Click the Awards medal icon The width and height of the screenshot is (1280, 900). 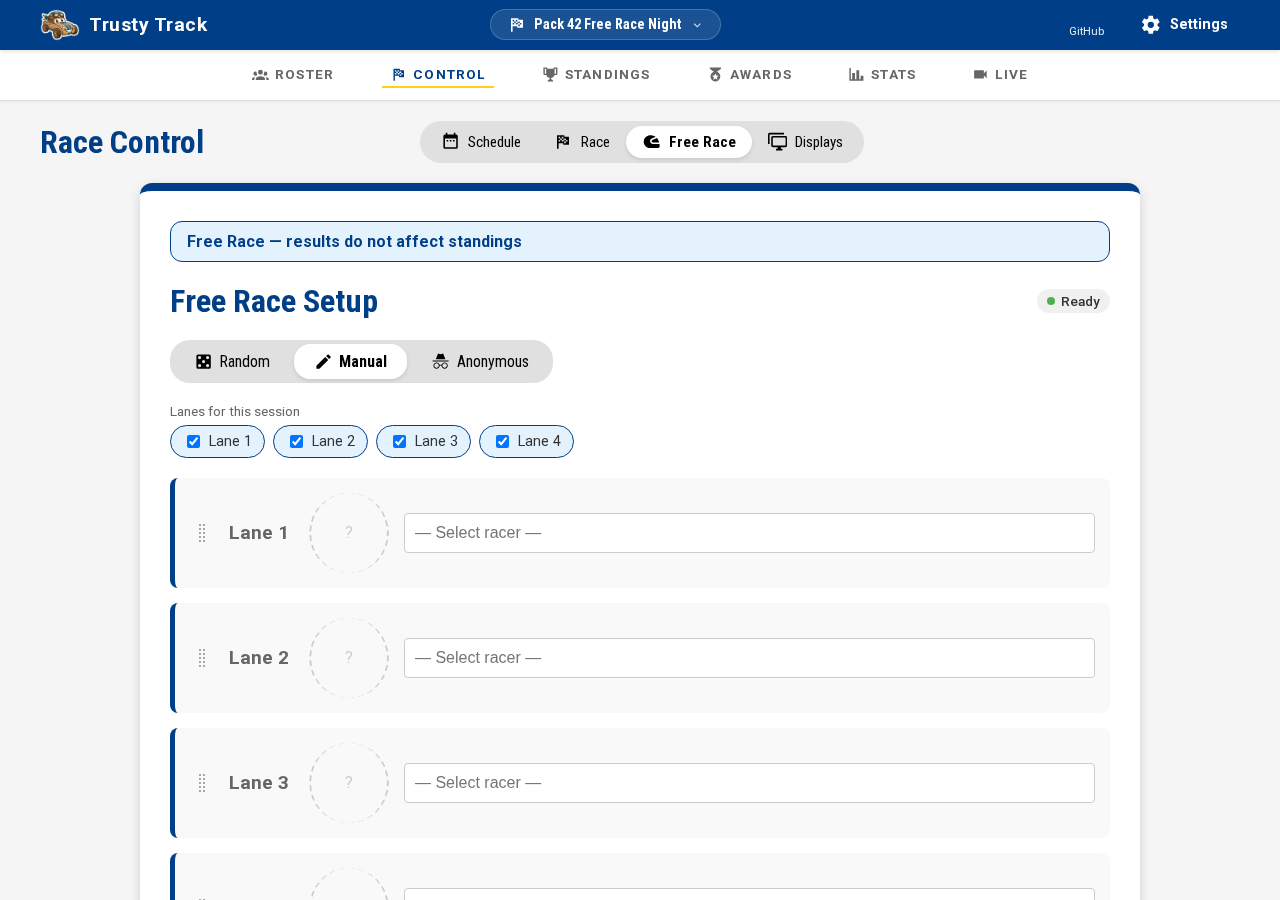click(715, 75)
